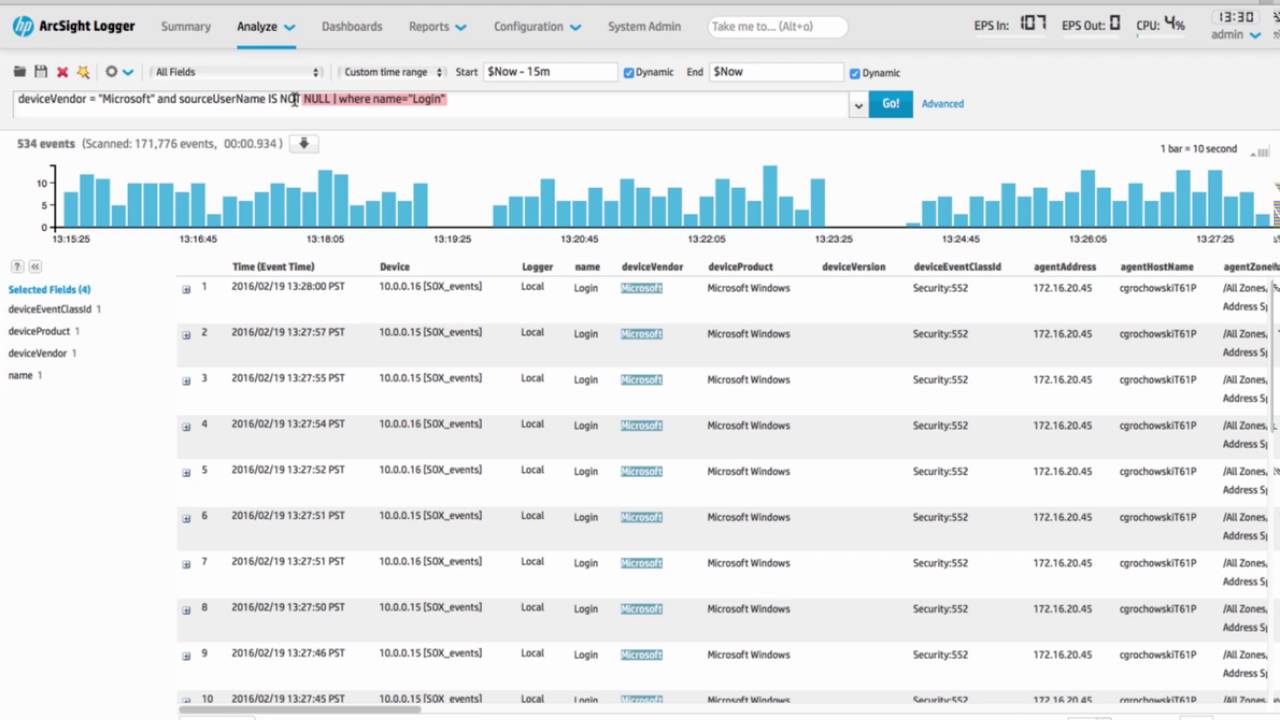Open the Analyze menu
This screenshot has height=720, width=1280.
266,27
